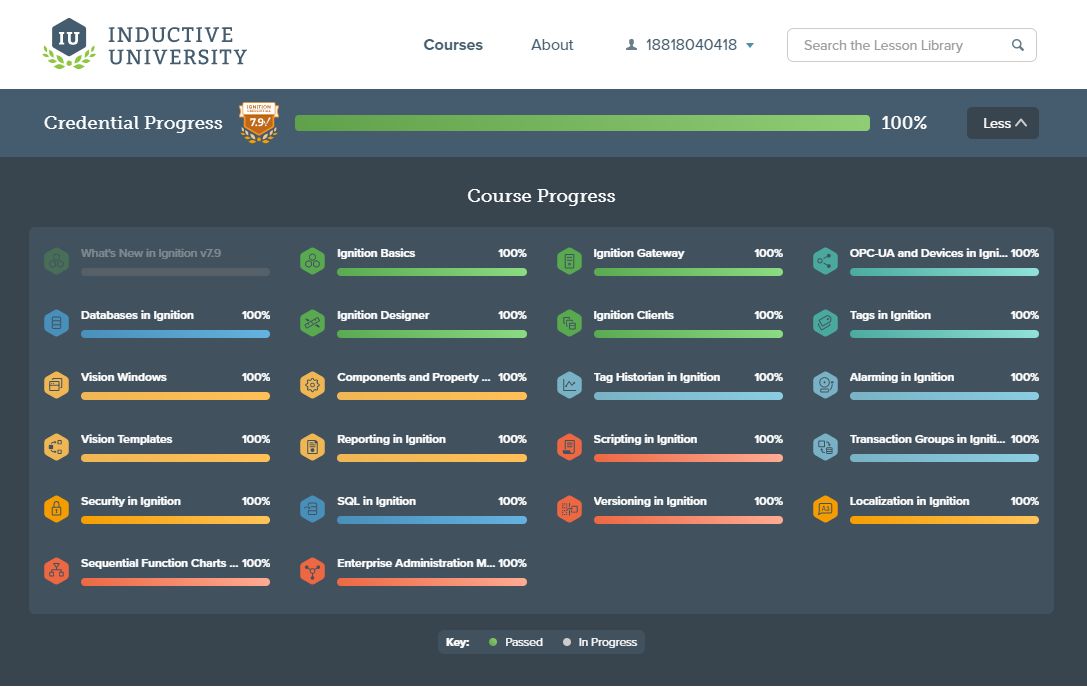
Task: Open the Alarming in Ignition hexagon icon
Action: click(825, 385)
